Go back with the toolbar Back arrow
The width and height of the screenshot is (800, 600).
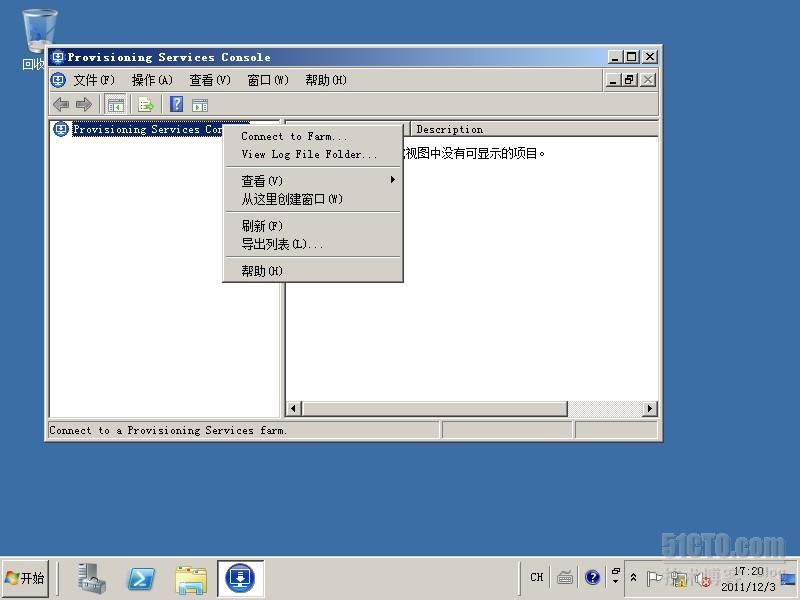61,105
